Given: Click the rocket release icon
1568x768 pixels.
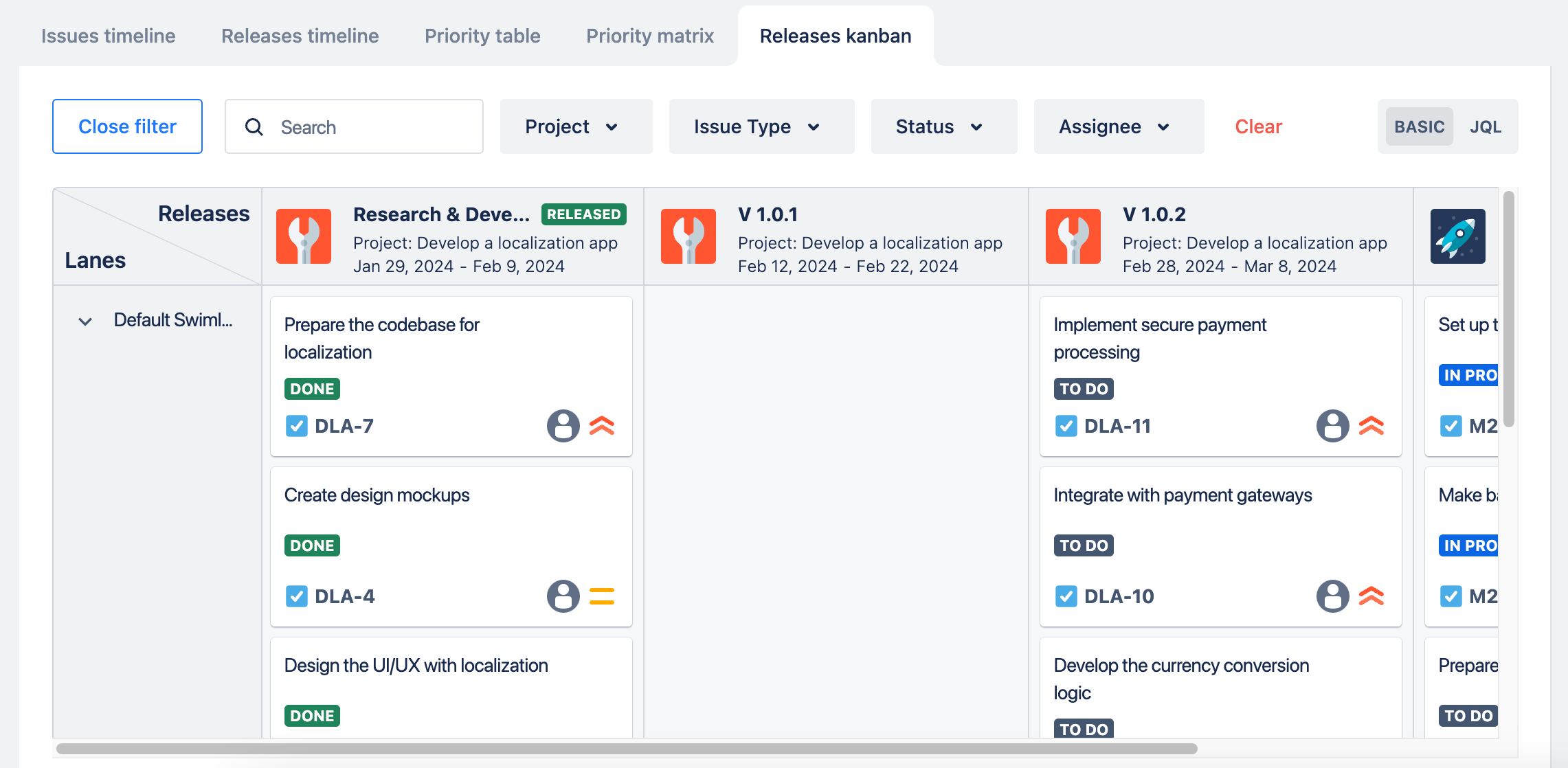Looking at the screenshot, I should point(1457,236).
